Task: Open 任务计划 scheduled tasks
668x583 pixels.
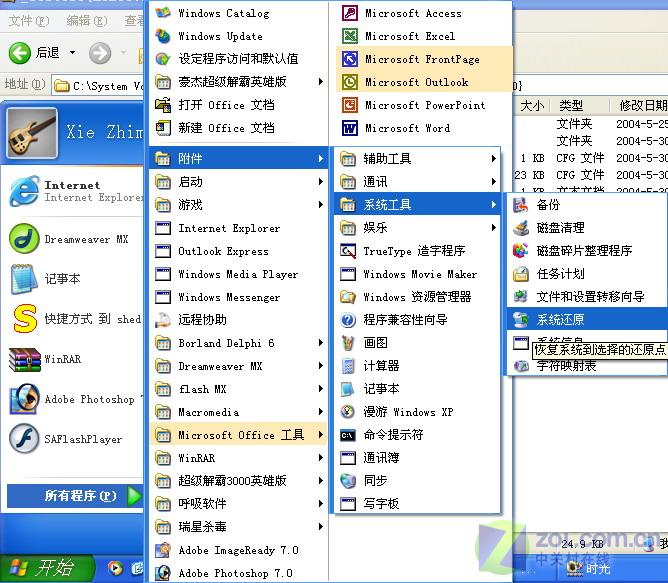Action: coord(587,274)
